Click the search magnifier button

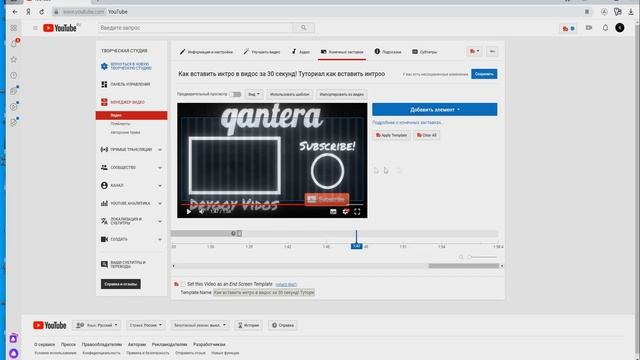click(303, 28)
